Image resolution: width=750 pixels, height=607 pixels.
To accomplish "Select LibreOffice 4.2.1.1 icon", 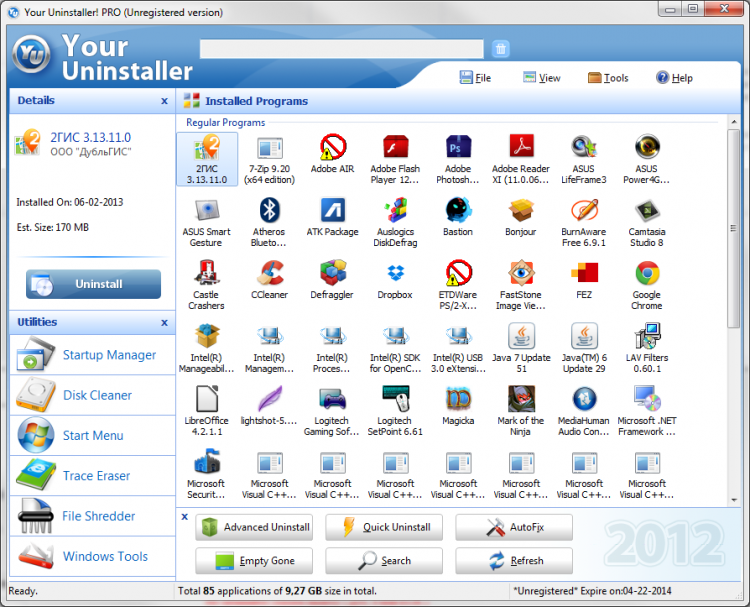I will (x=207, y=399).
